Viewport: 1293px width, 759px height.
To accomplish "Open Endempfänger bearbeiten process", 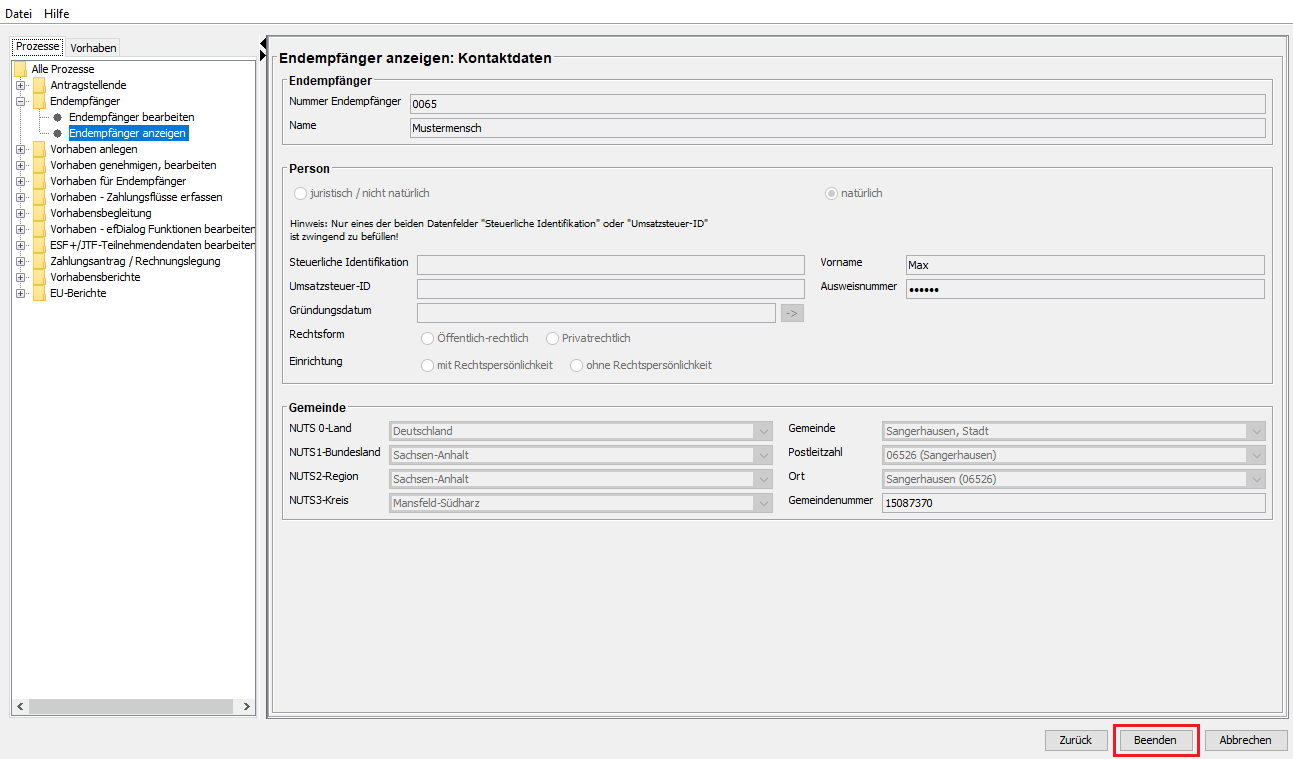I will point(131,117).
